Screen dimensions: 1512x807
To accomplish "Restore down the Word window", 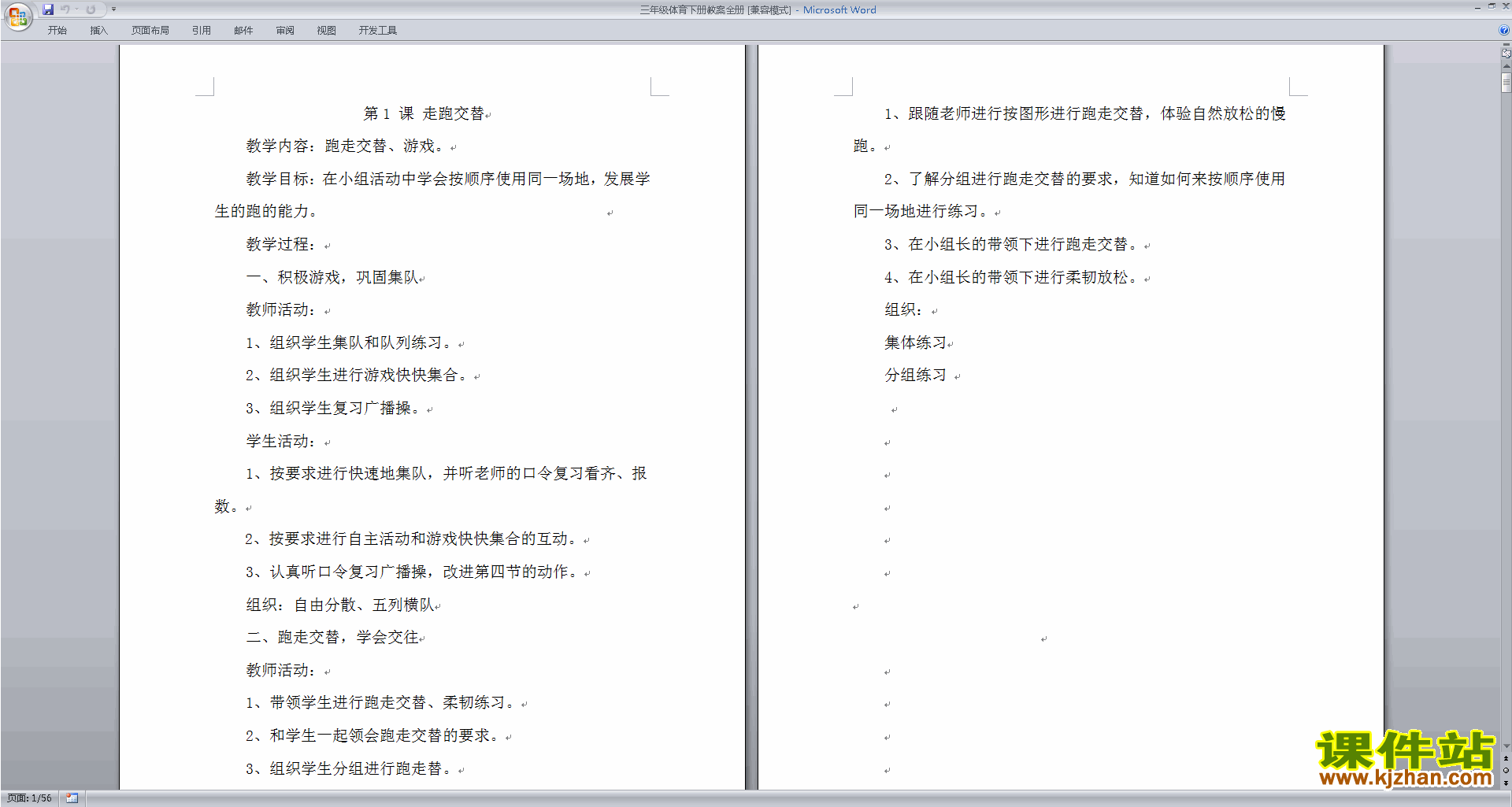I will point(1492,6).
